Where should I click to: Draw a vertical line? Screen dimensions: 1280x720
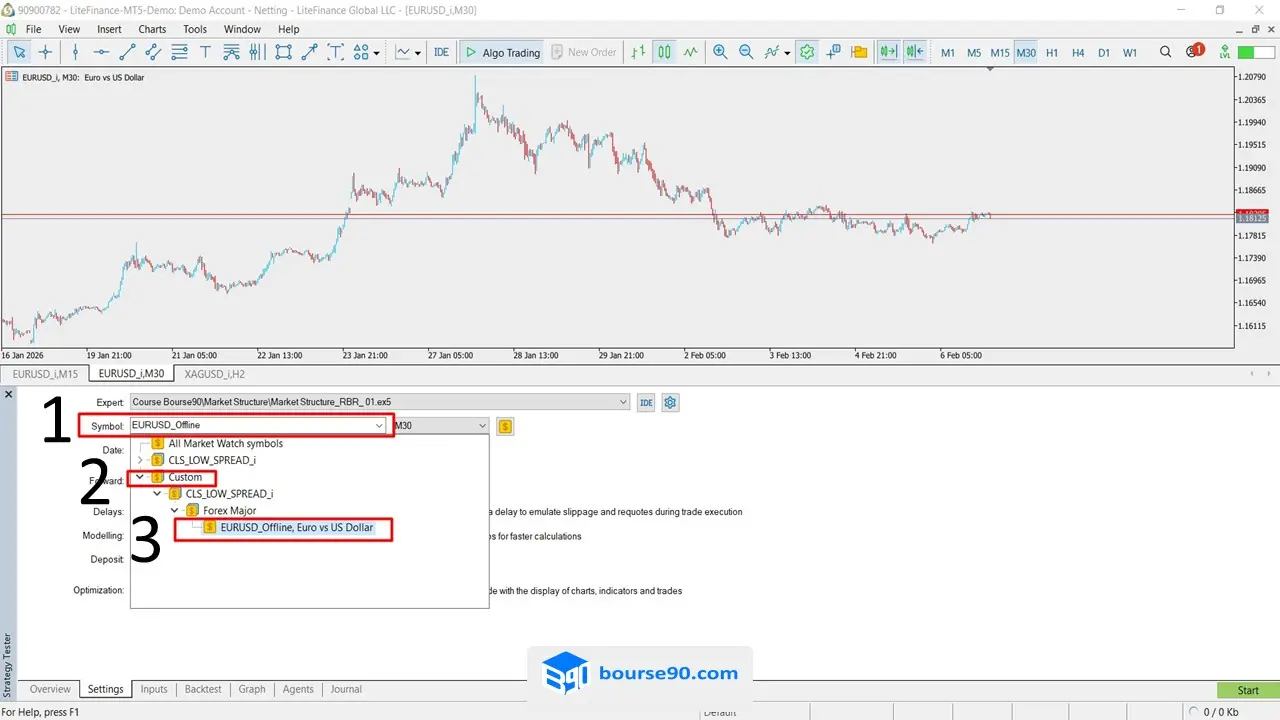click(75, 52)
